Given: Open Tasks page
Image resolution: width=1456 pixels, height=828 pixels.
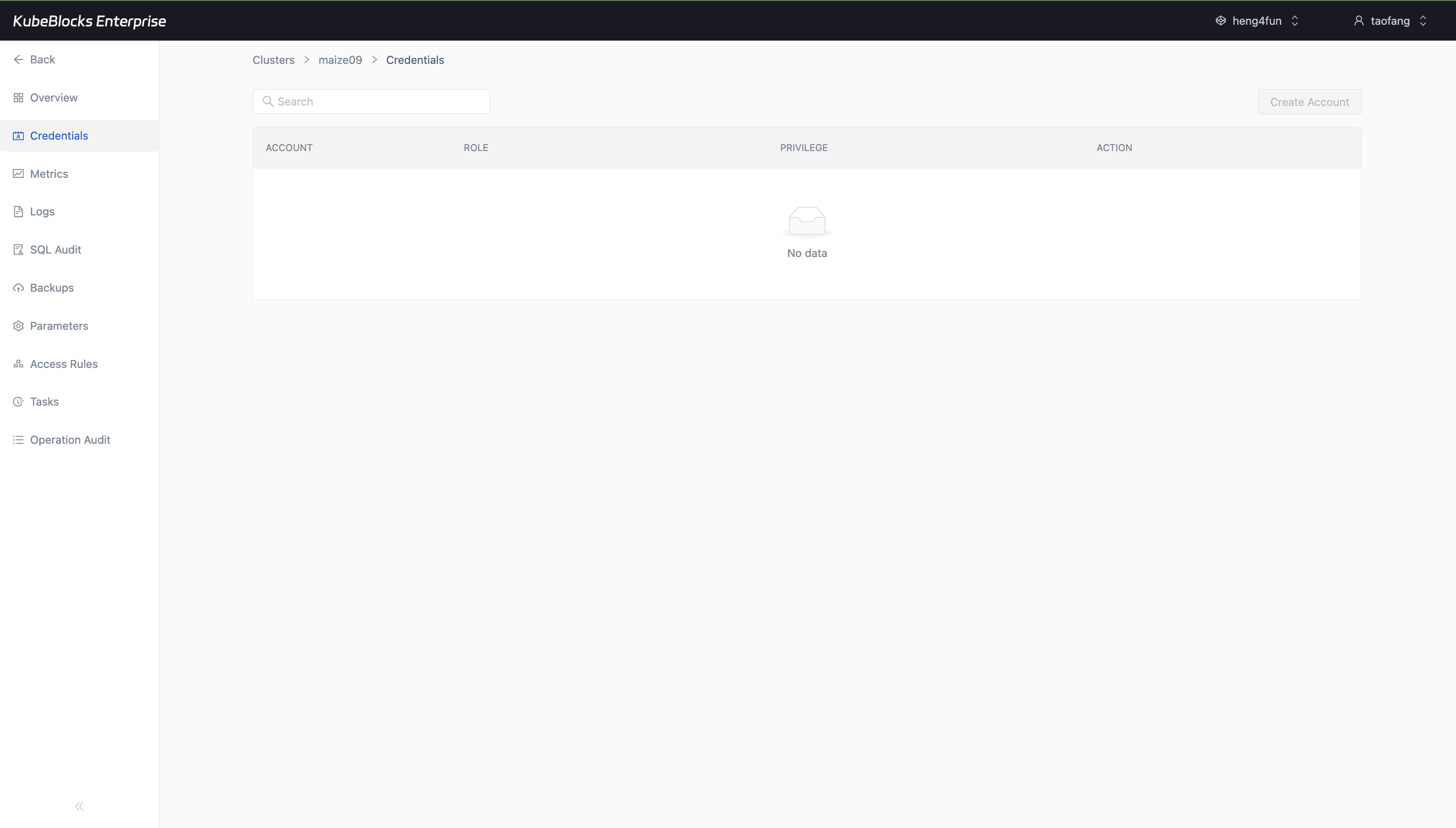Looking at the screenshot, I should [x=80, y=402].
